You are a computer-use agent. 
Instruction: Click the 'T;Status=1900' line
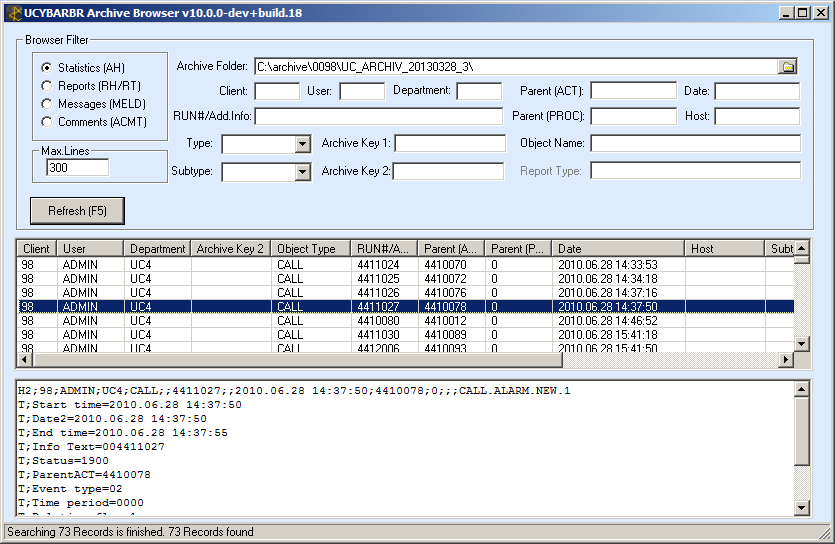click(x=63, y=460)
